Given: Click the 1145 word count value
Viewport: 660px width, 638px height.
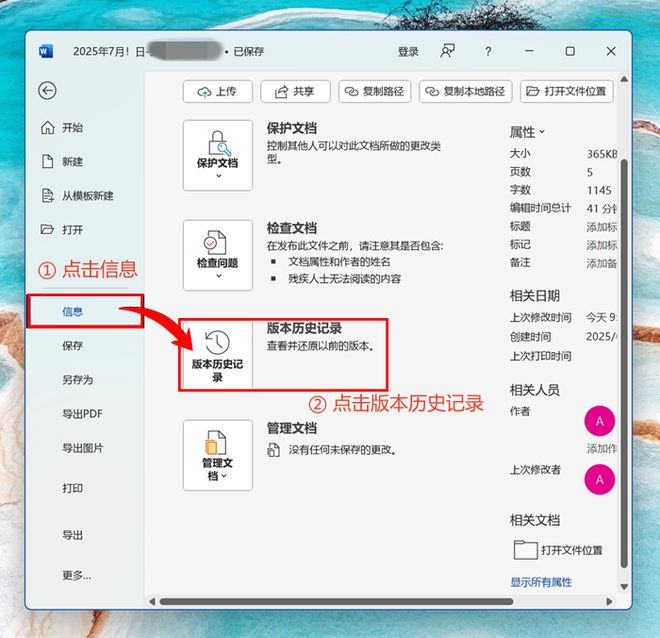Looking at the screenshot, I should [x=599, y=191].
